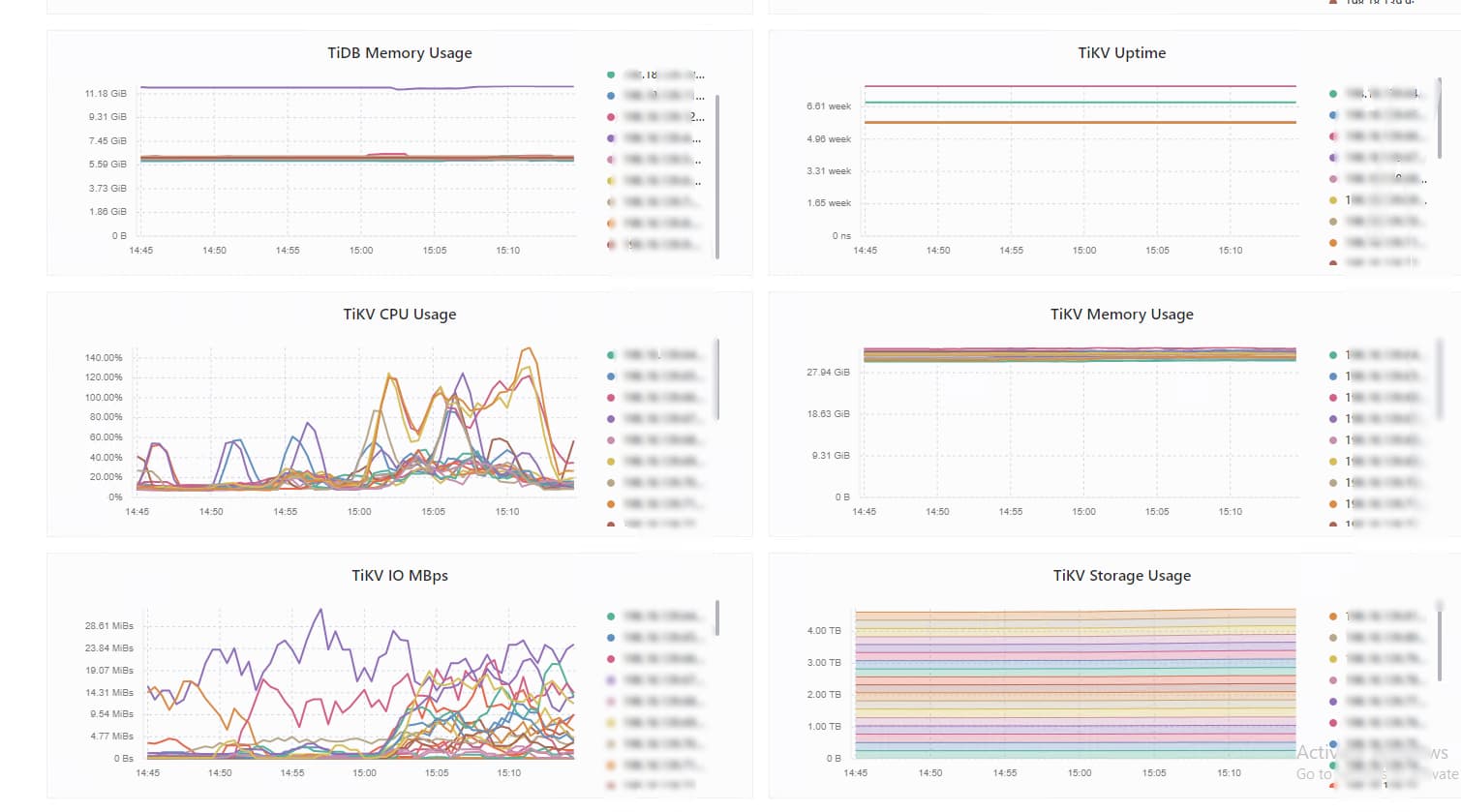Click the TiKV IO MBps legend scrollbar
Screen dimensions: 1461x812
(x=717, y=617)
